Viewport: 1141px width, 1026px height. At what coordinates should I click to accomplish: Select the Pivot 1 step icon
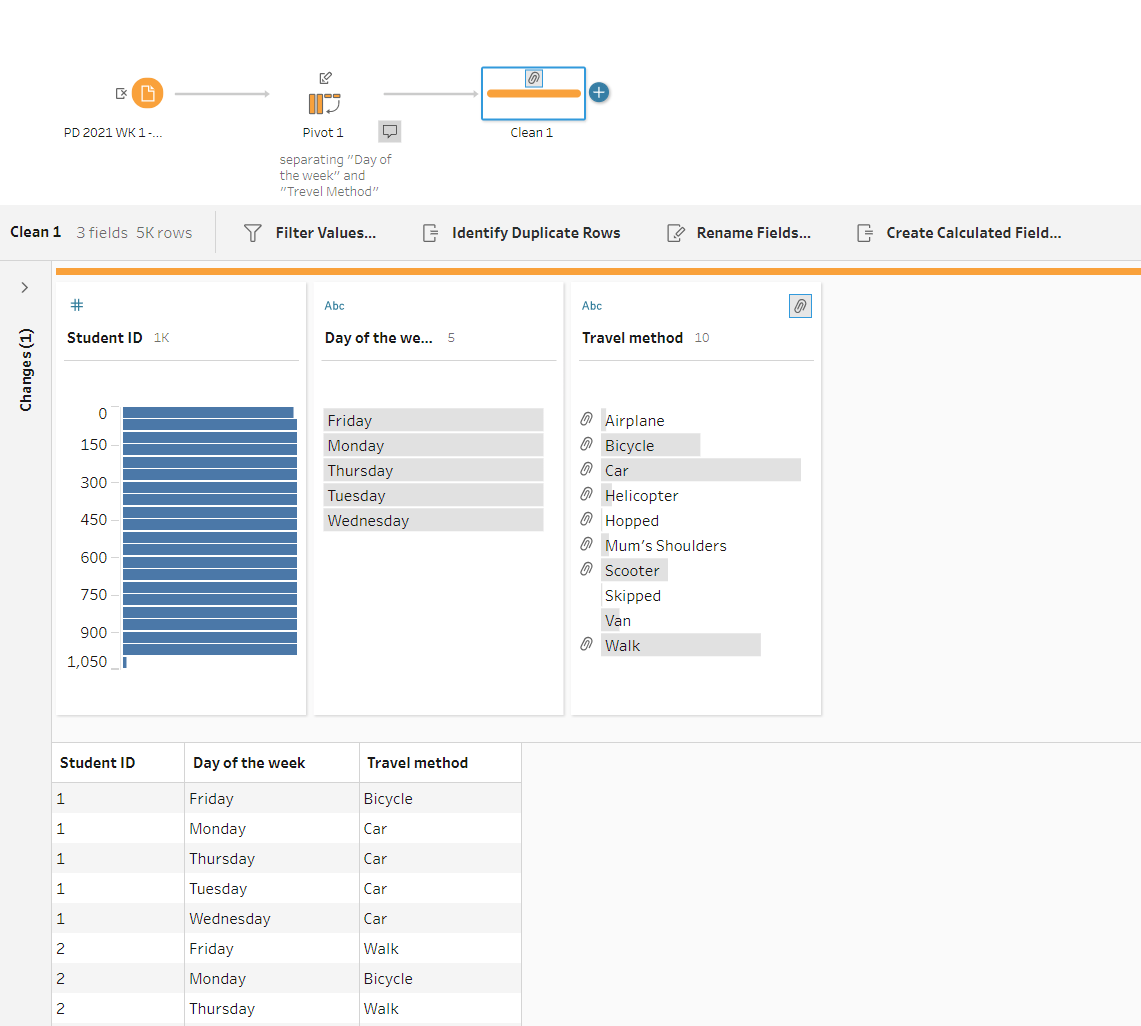324,102
